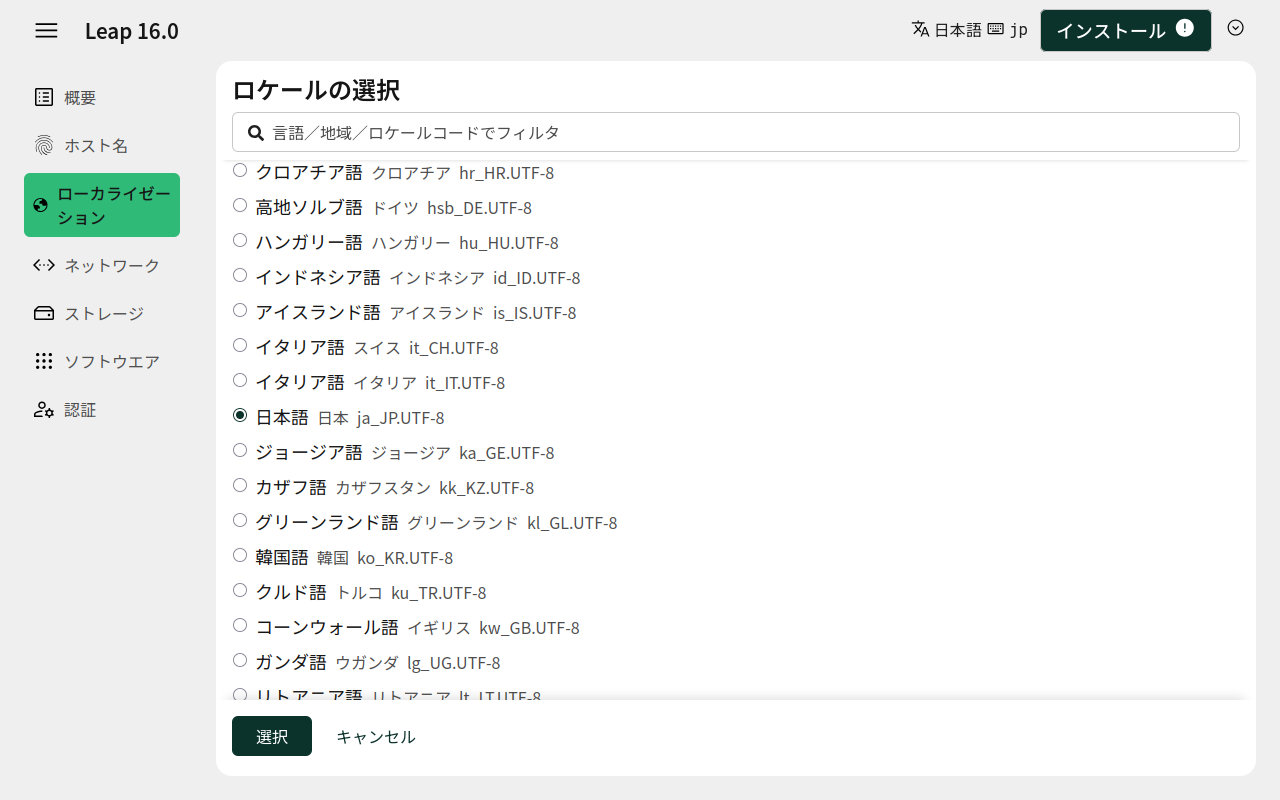Click the user-gear icon beside 認証
The image size is (1280, 800).
pos(44,409)
